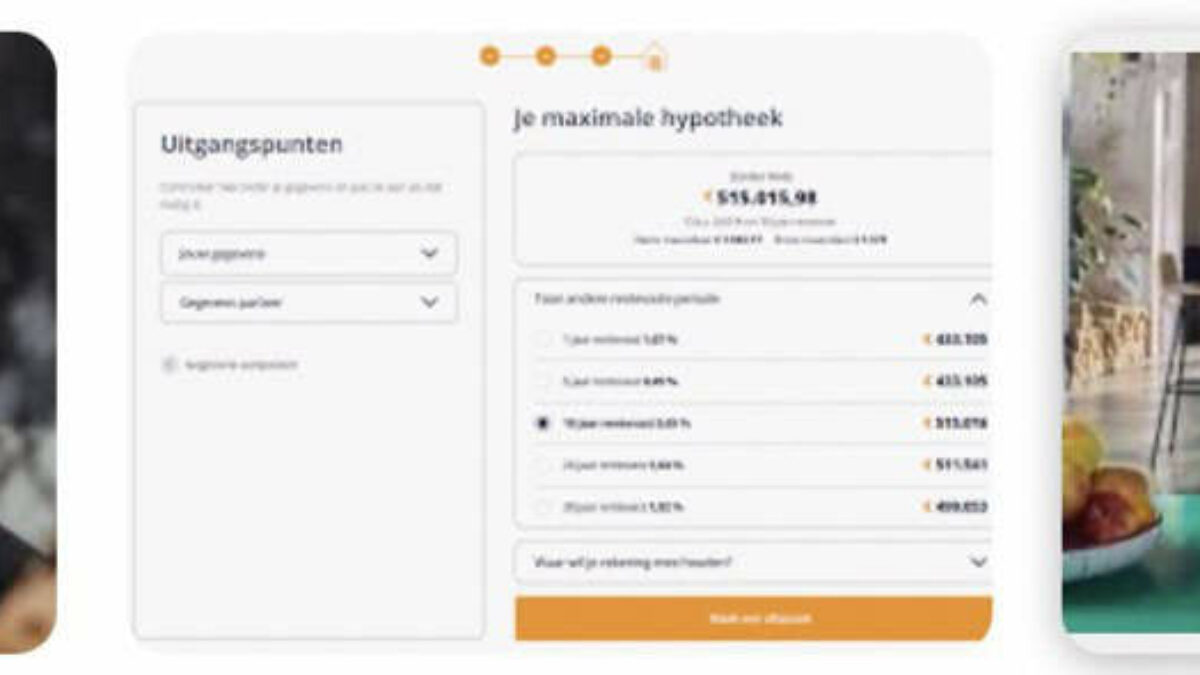Click the euro icon beside the 10 jaar rentevast amount

[x=925, y=422]
